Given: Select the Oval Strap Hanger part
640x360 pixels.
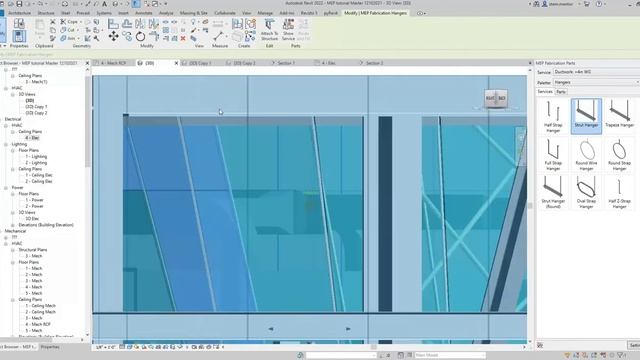Looking at the screenshot, I should tap(586, 192).
